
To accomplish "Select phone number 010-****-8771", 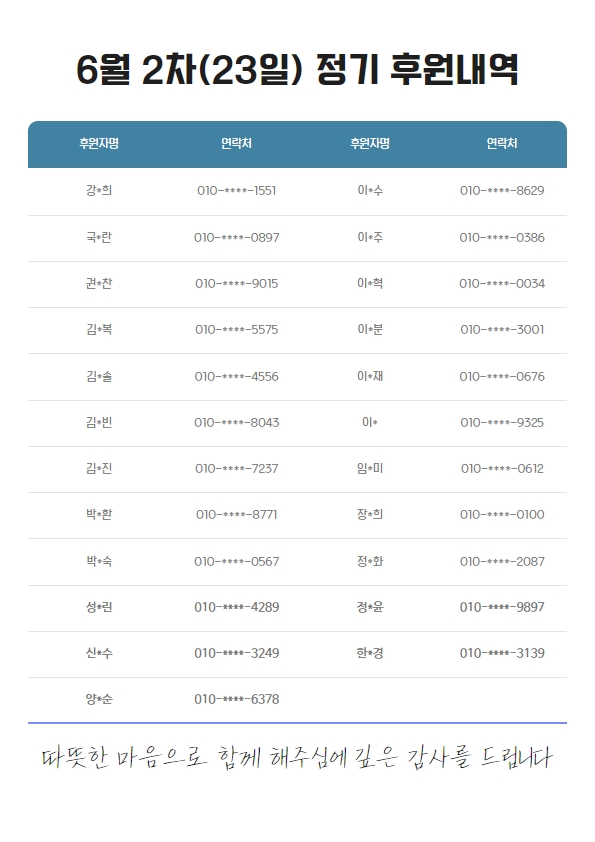I will pos(236,514).
